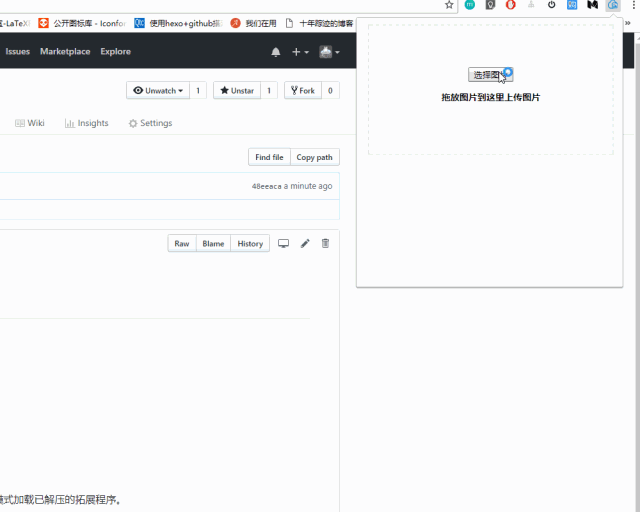The image size is (640, 512).
Task: Open the 我们在用 bookmark
Action: click(x=253, y=23)
